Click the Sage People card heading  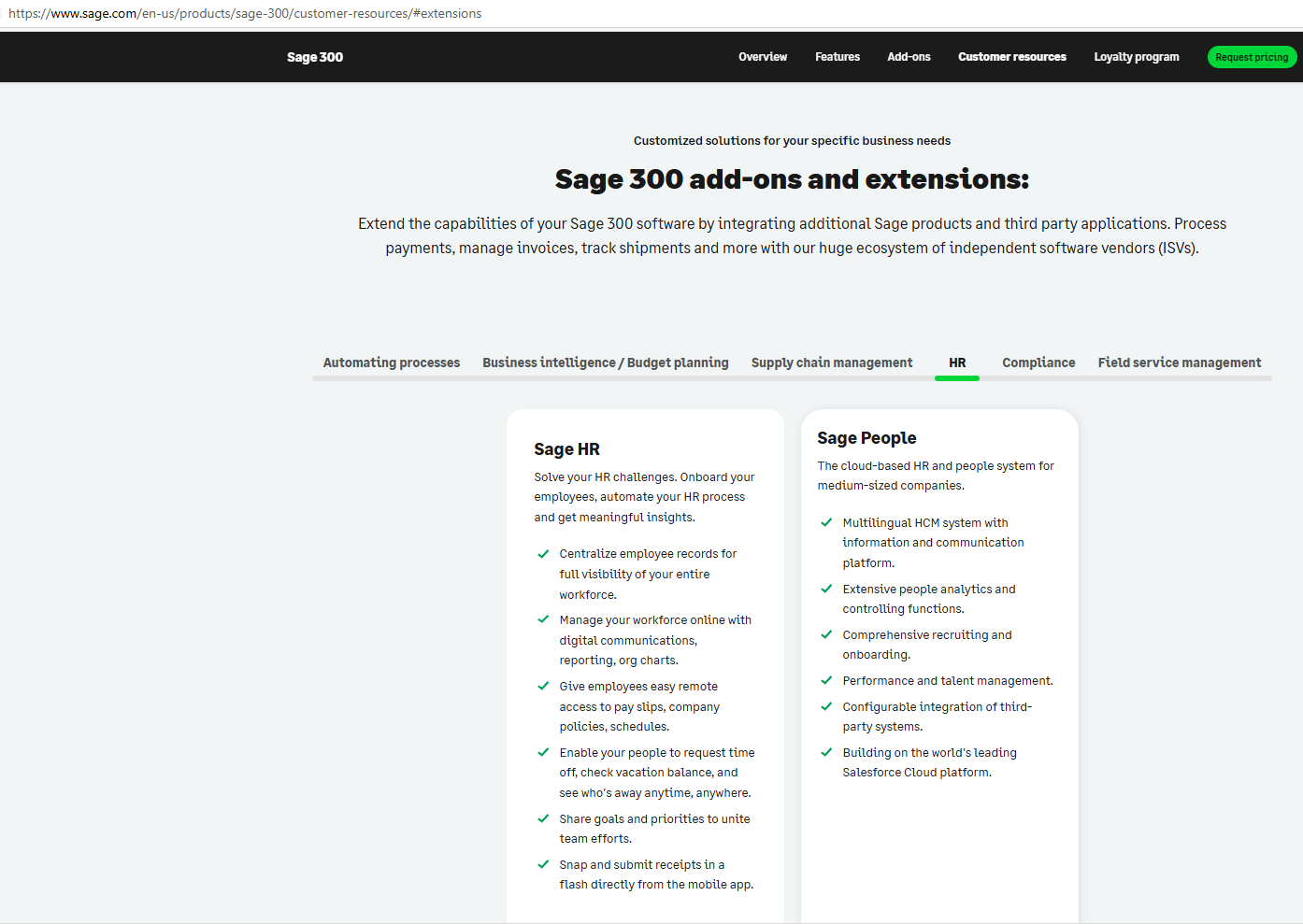[866, 438]
